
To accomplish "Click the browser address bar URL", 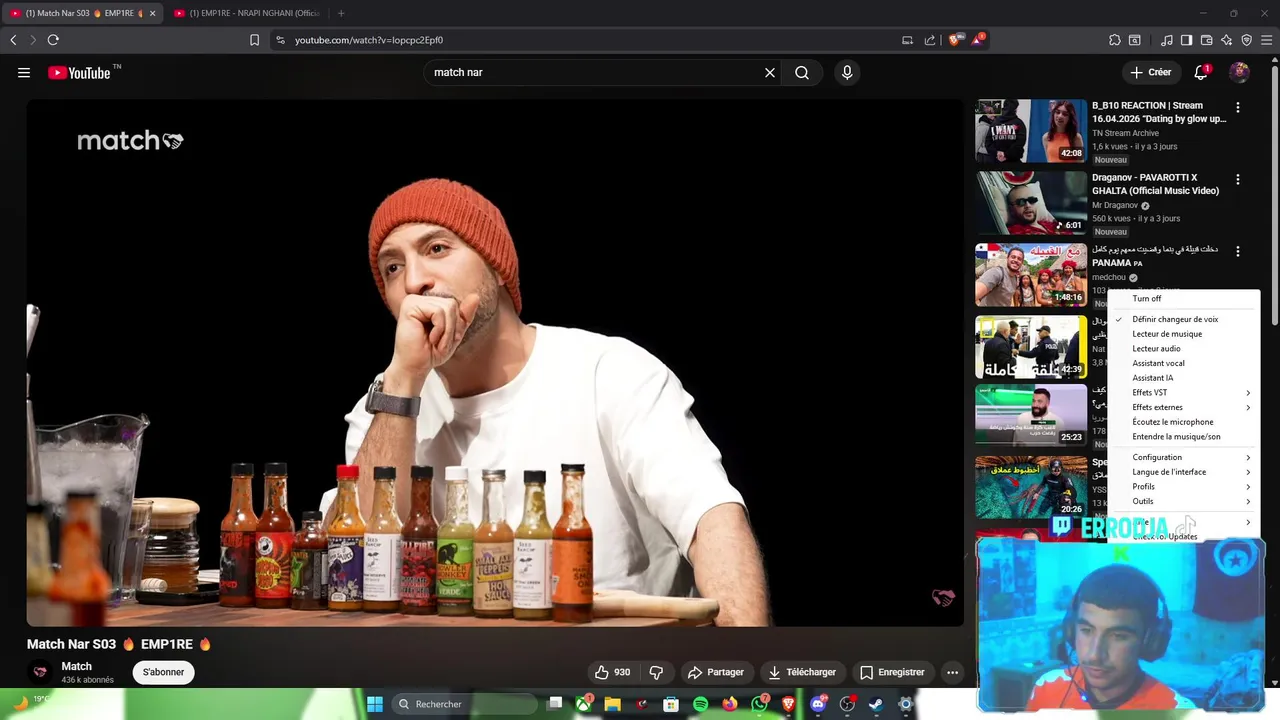I will tap(369, 40).
